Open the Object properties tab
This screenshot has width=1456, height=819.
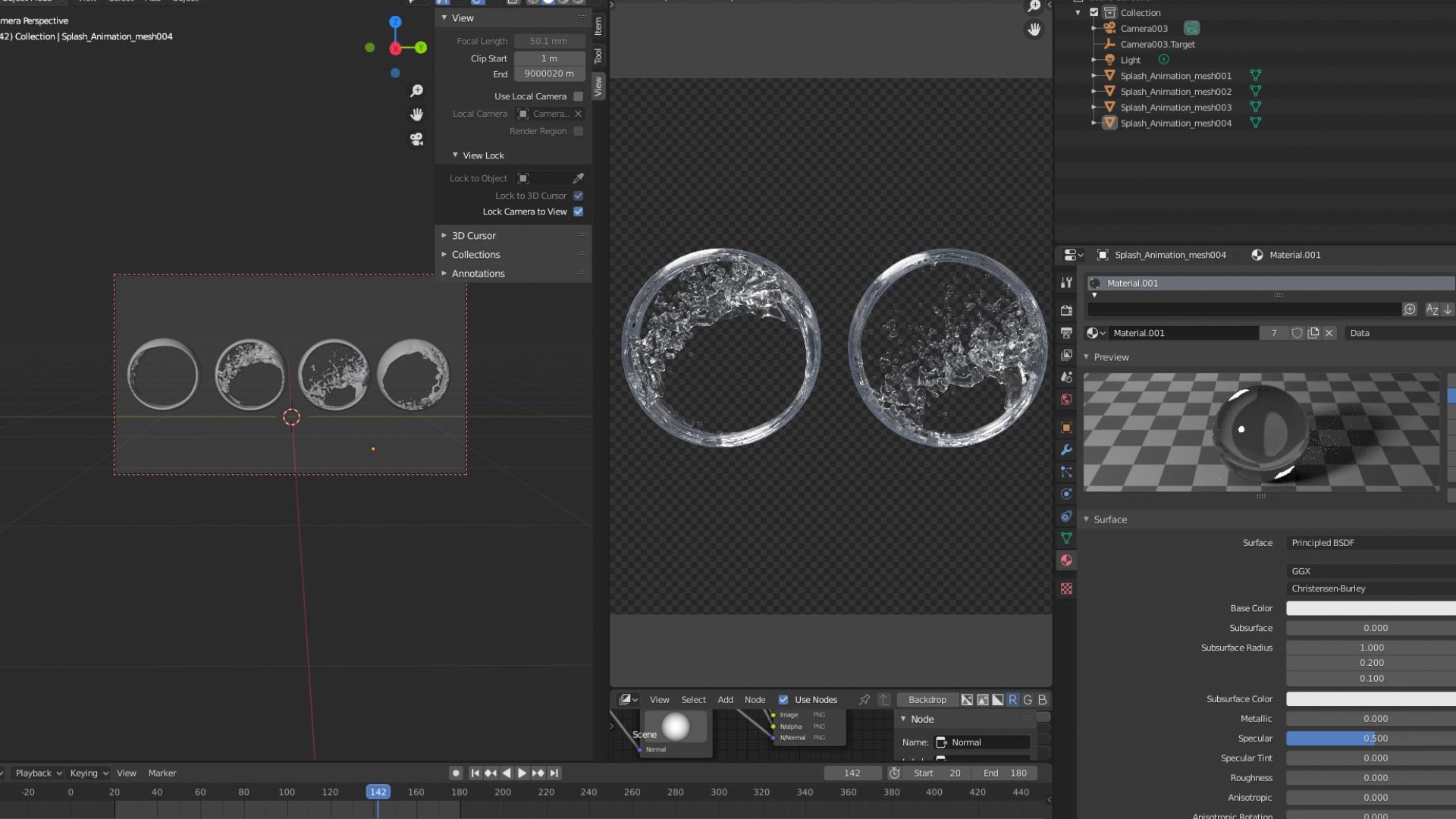(1066, 428)
